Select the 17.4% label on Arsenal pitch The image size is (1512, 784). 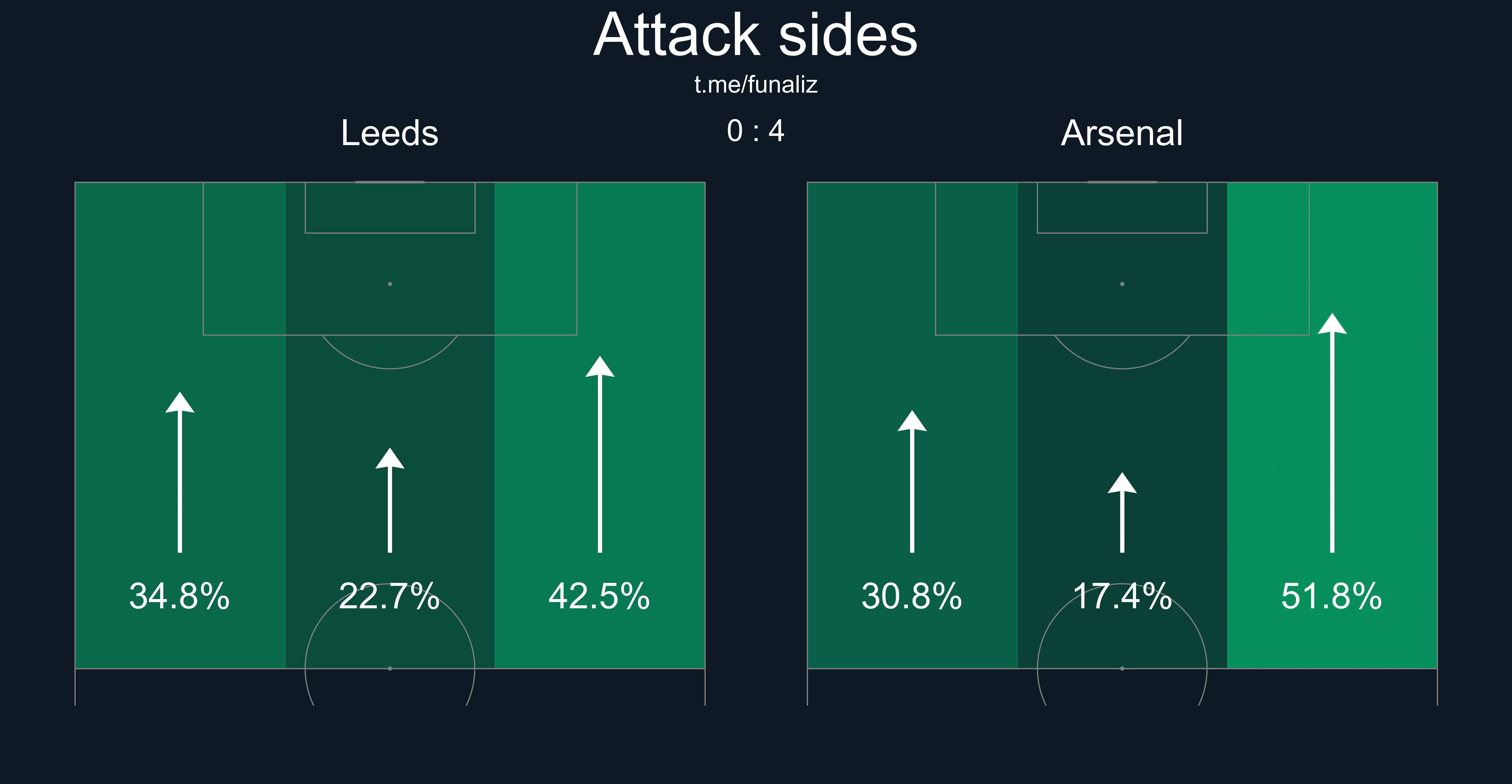pyautogui.click(x=1122, y=596)
